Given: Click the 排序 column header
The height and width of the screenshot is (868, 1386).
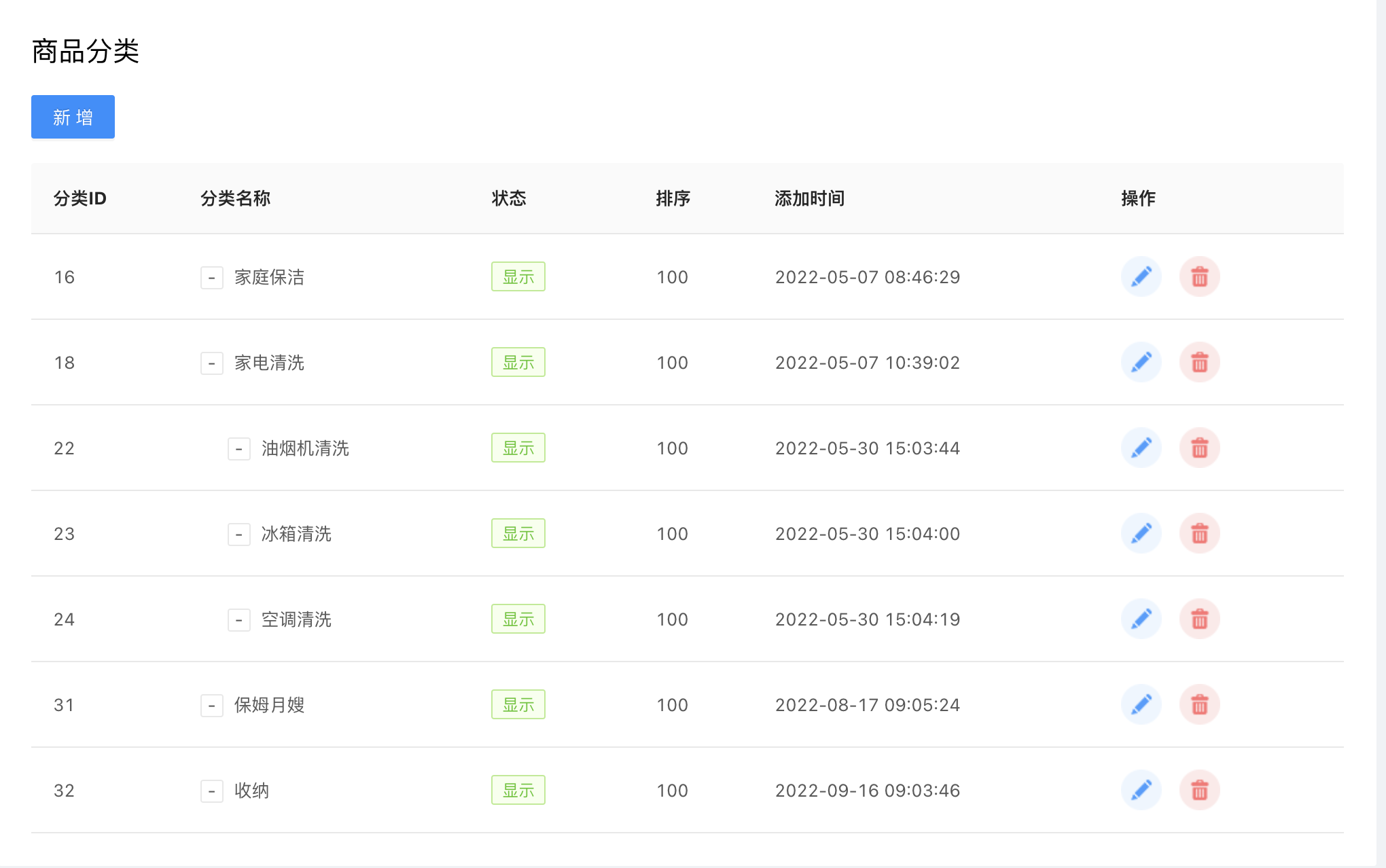Looking at the screenshot, I should coord(673,198).
